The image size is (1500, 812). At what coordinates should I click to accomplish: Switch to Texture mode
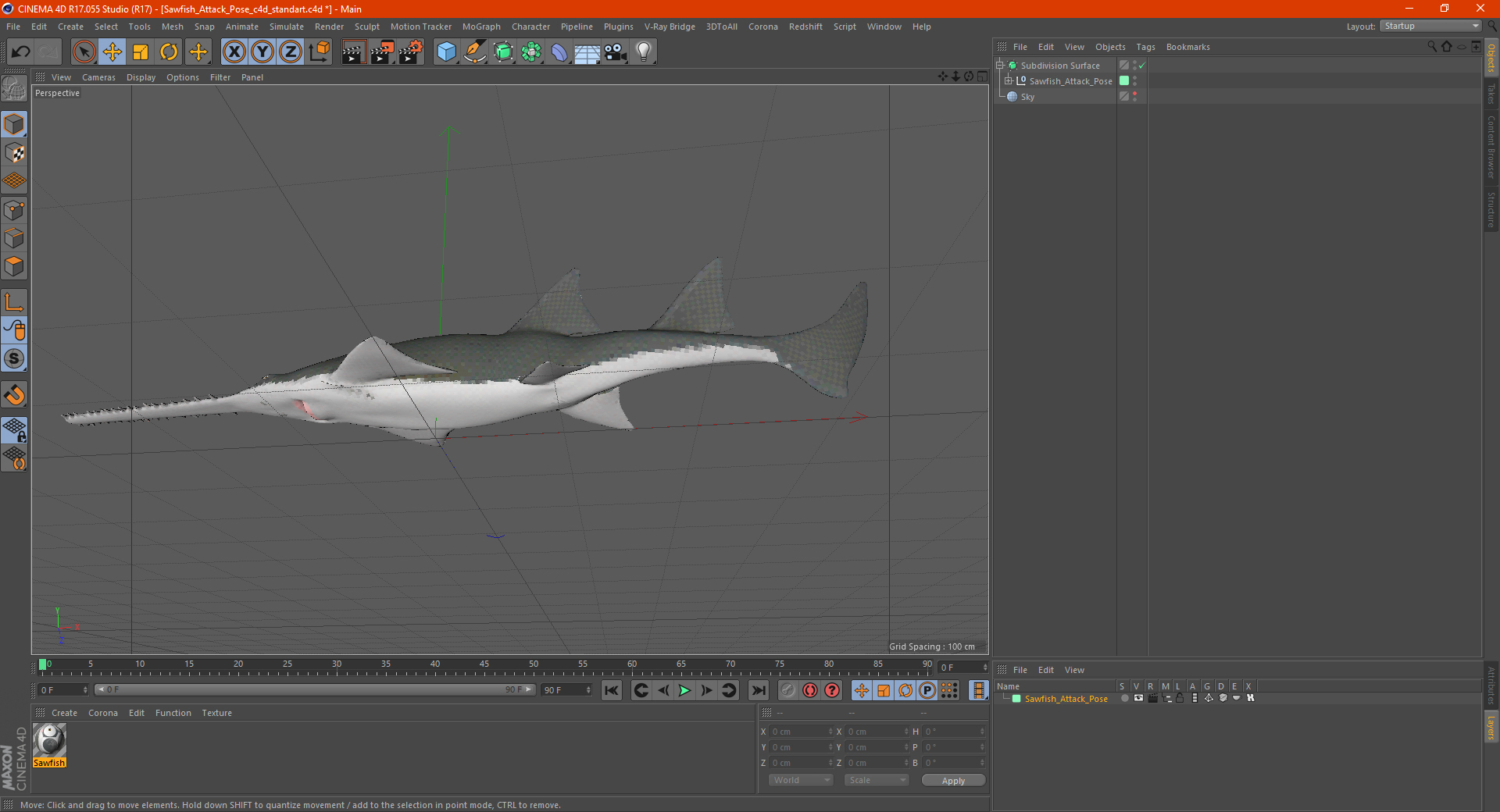pyautogui.click(x=15, y=152)
